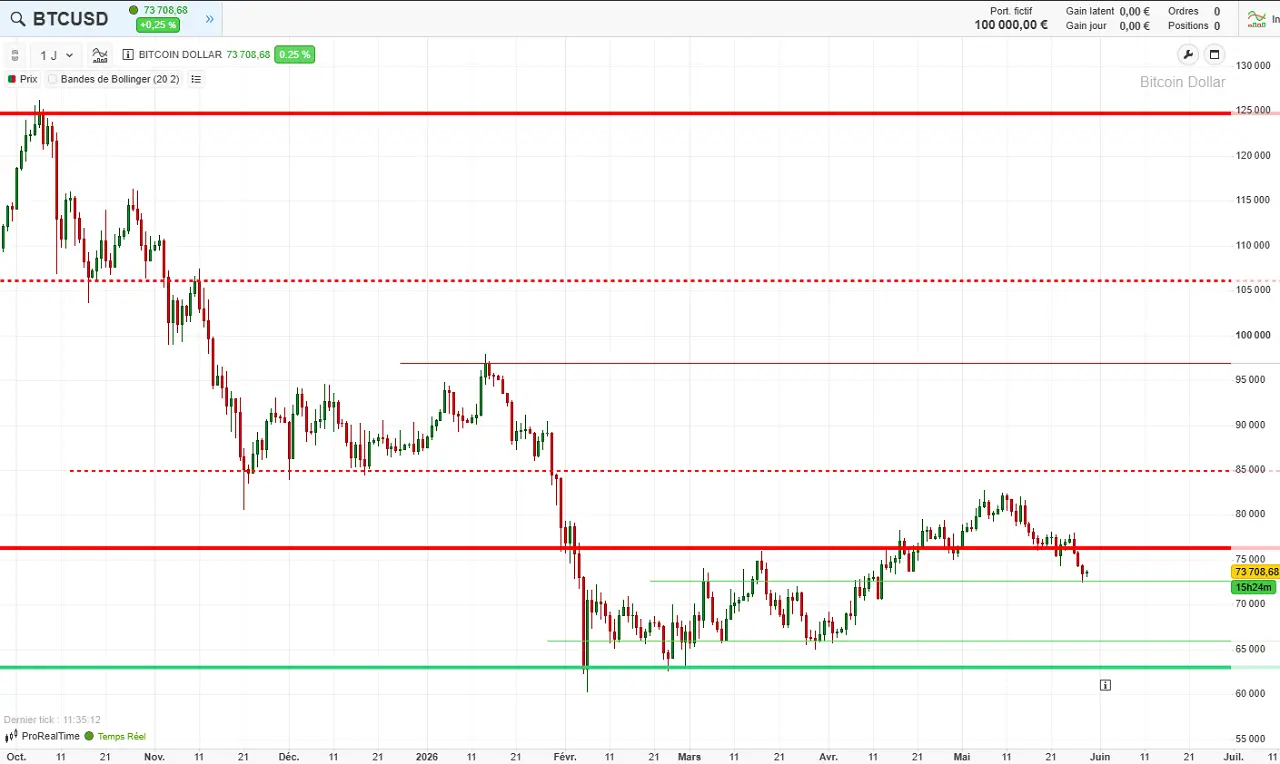Click the 73 708,68 yellow price label on axis

pos(1255,572)
